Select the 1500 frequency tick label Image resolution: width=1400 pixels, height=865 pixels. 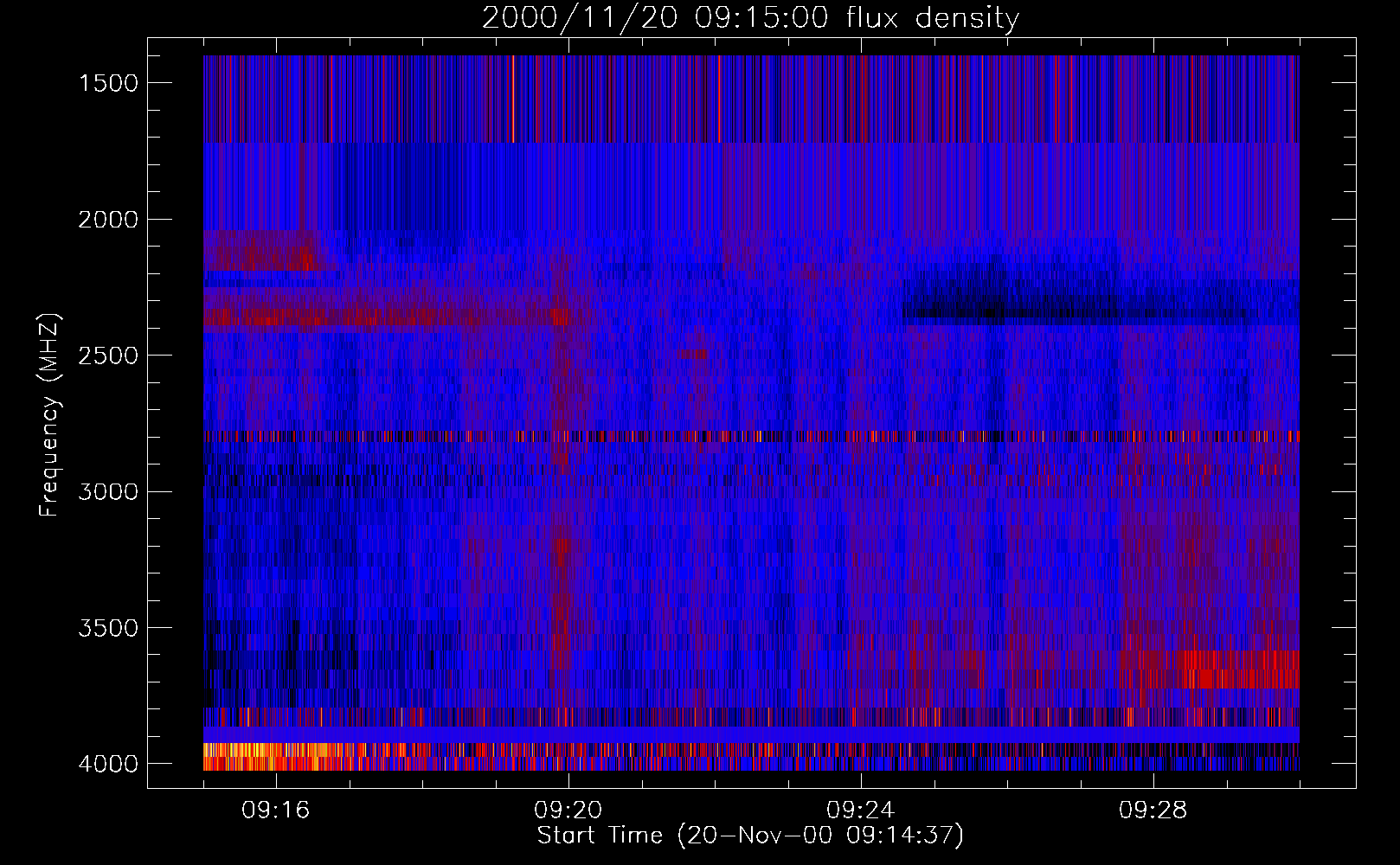coord(108,83)
